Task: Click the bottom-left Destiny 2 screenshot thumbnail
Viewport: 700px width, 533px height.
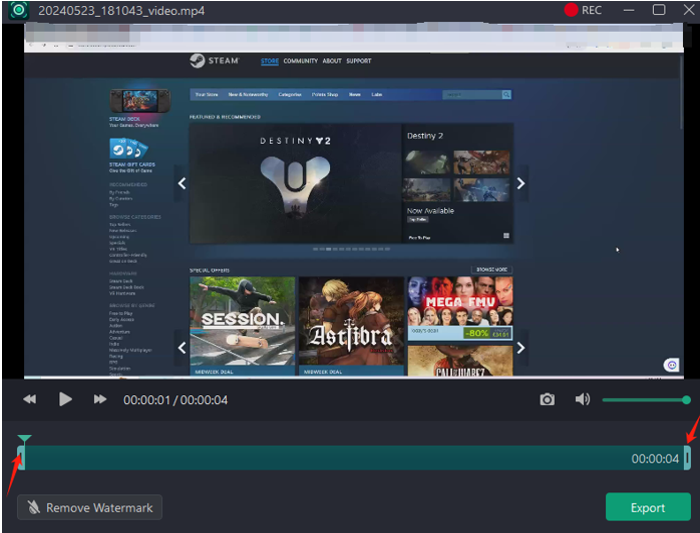Action: point(426,190)
